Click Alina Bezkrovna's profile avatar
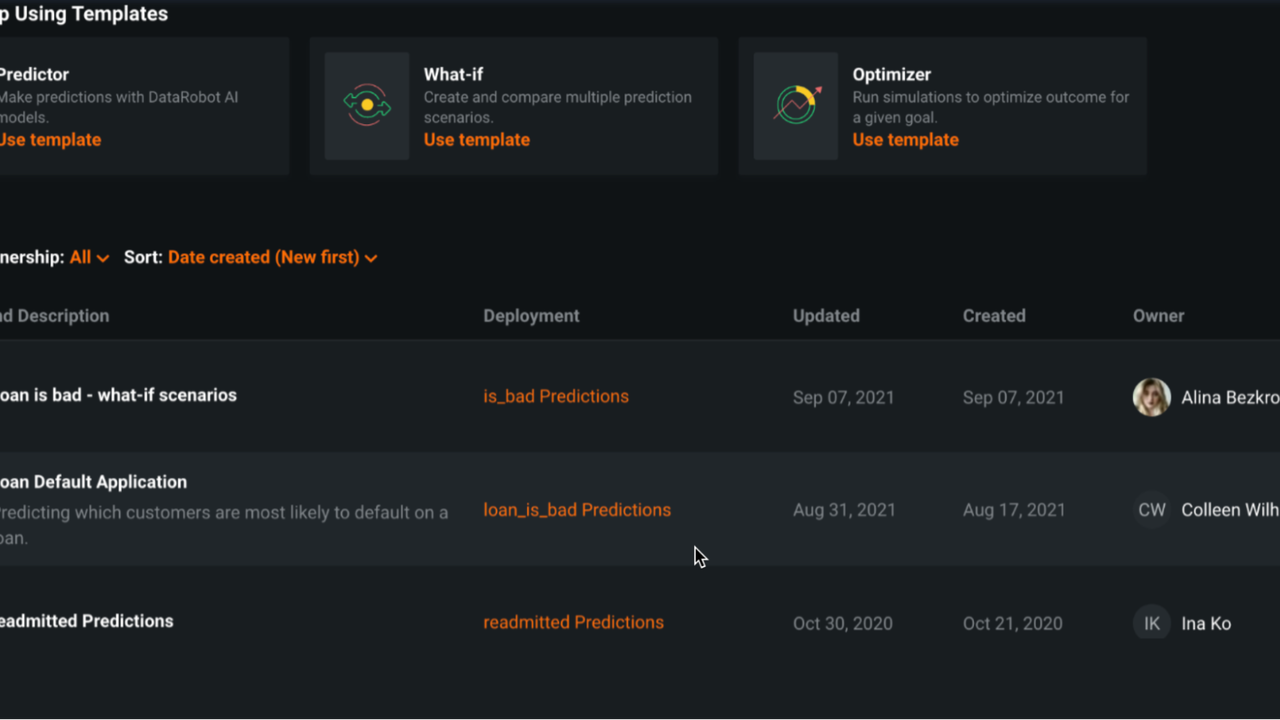This screenshot has width=1280, height=720. pos(1151,397)
